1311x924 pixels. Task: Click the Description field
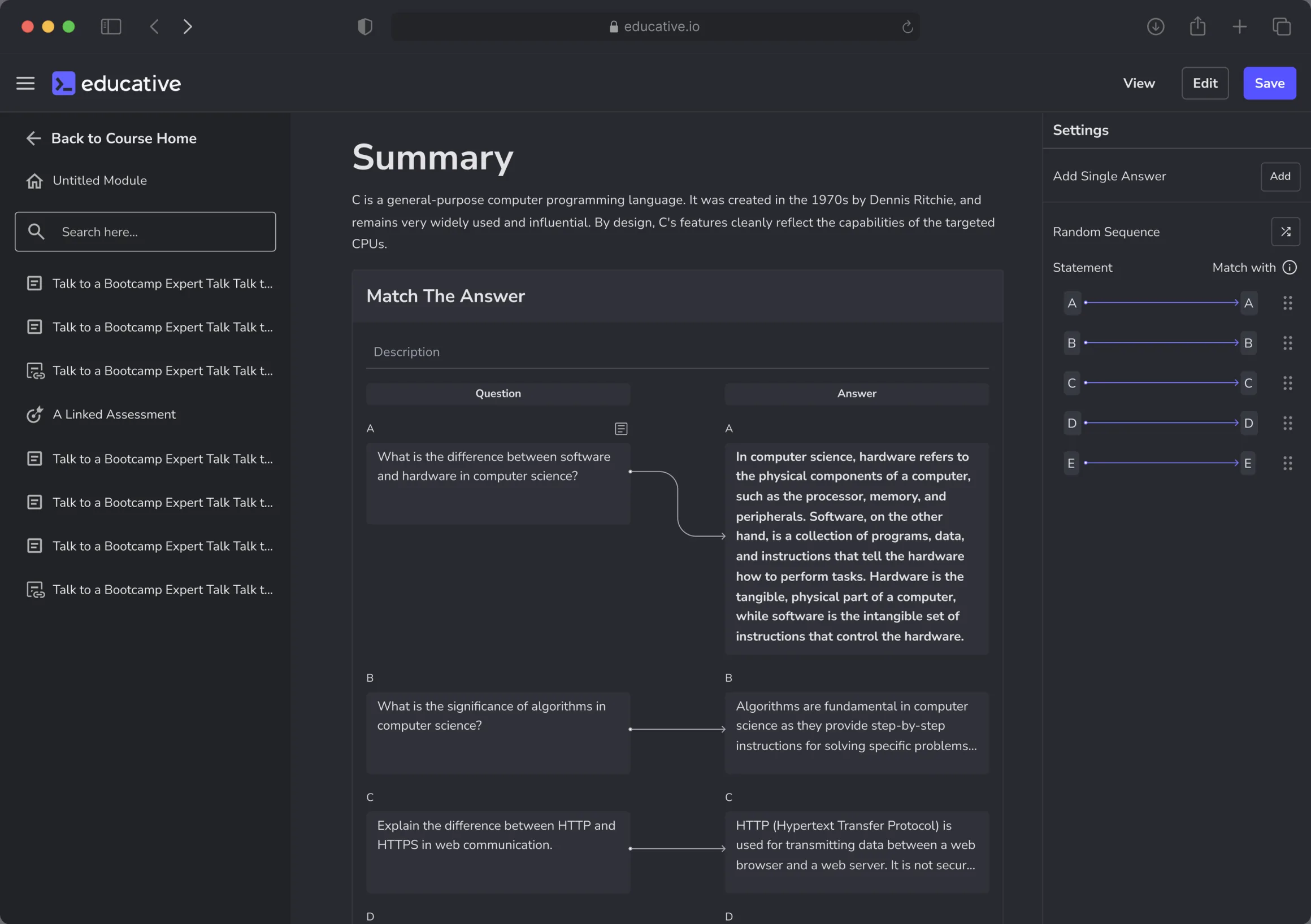[677, 352]
